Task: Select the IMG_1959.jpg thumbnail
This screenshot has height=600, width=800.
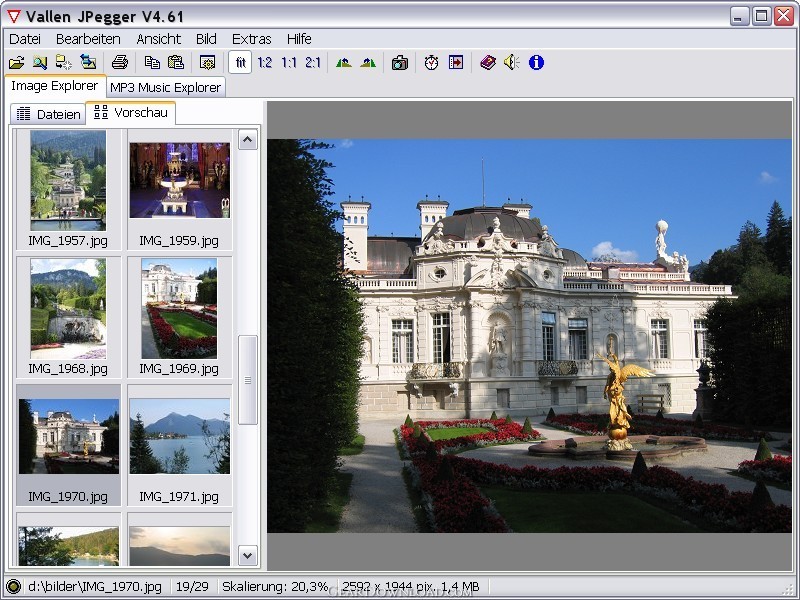Action: click(180, 189)
